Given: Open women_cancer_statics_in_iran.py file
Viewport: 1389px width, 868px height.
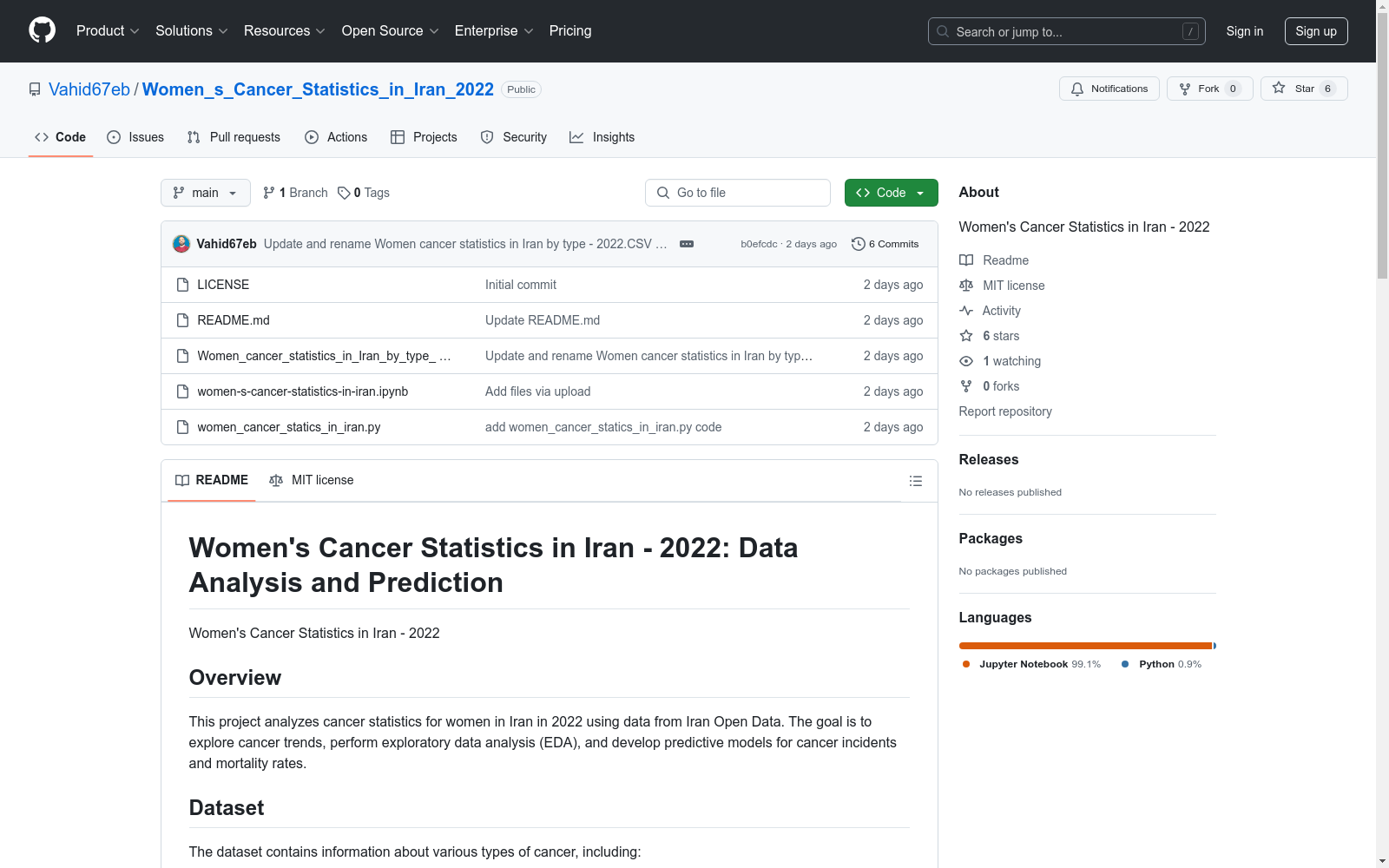Looking at the screenshot, I should point(289,427).
